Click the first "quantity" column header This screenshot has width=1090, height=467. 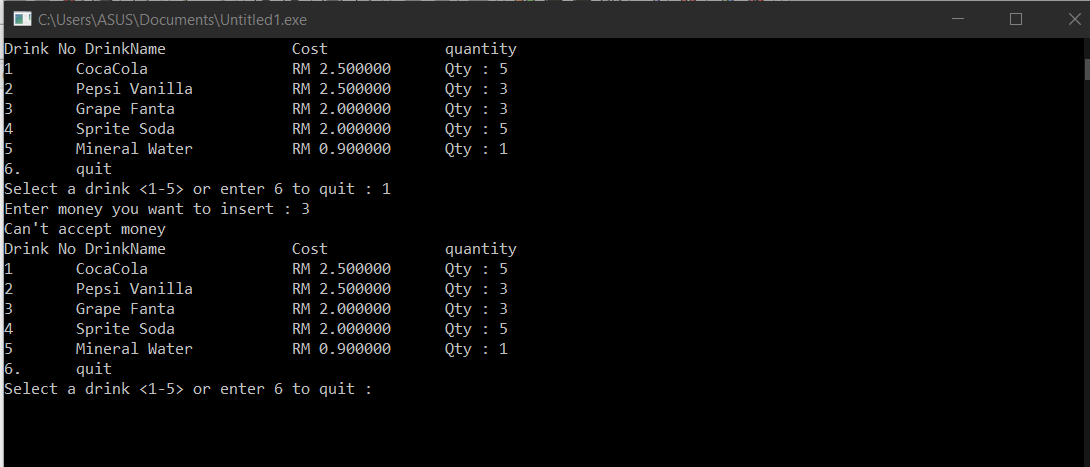pos(481,49)
